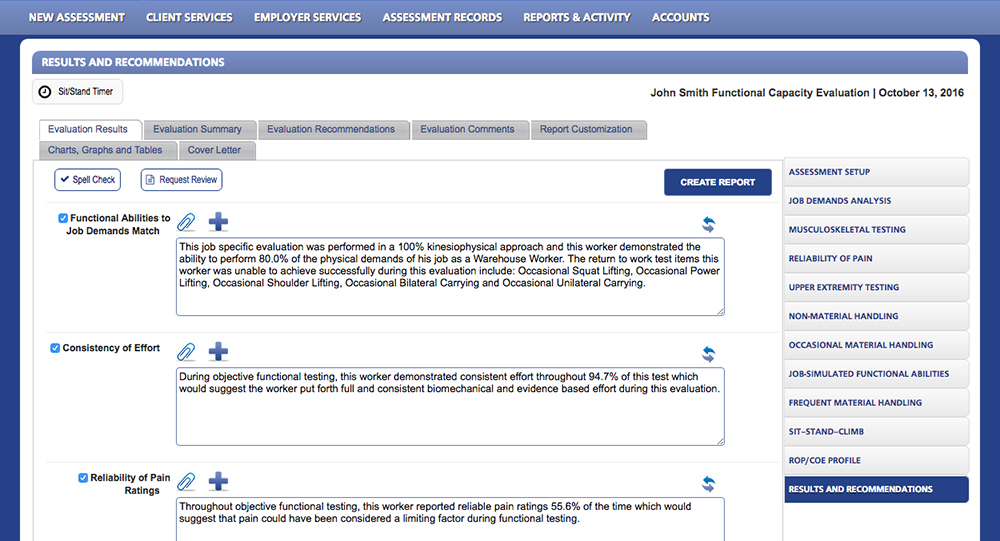Go to Non-Material Handling section
1000x541 pixels.
876,316
